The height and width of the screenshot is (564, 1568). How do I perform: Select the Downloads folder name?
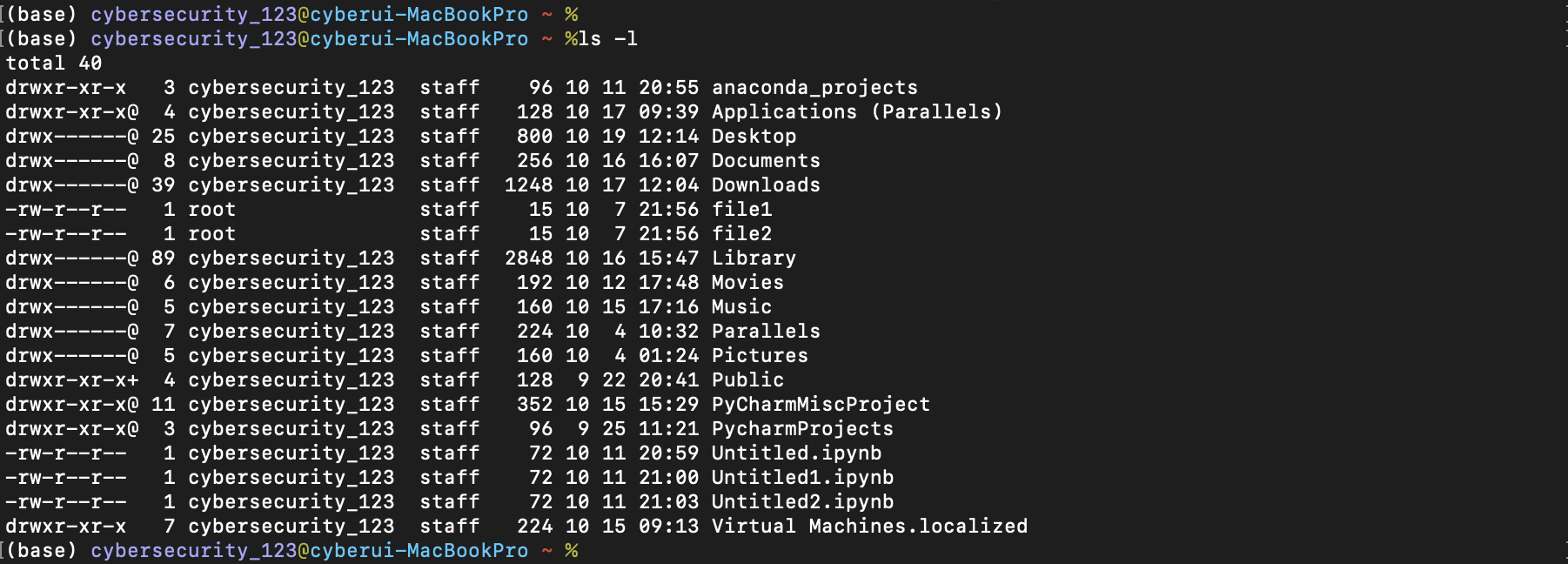pyautogui.click(x=766, y=185)
